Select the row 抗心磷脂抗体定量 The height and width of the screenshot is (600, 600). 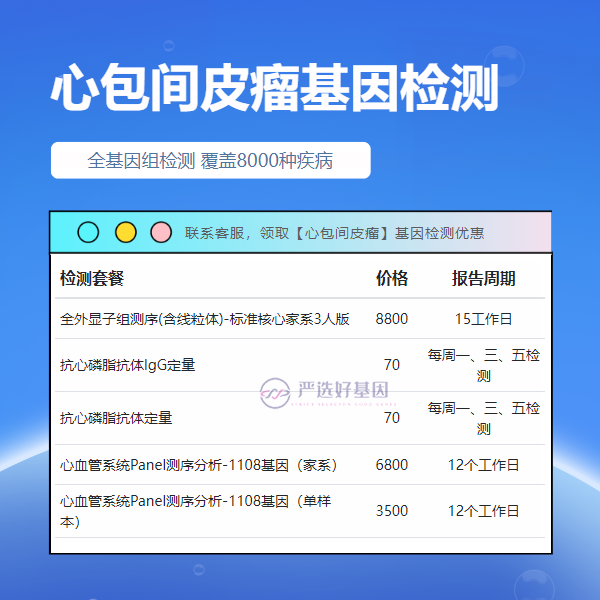[300, 418]
